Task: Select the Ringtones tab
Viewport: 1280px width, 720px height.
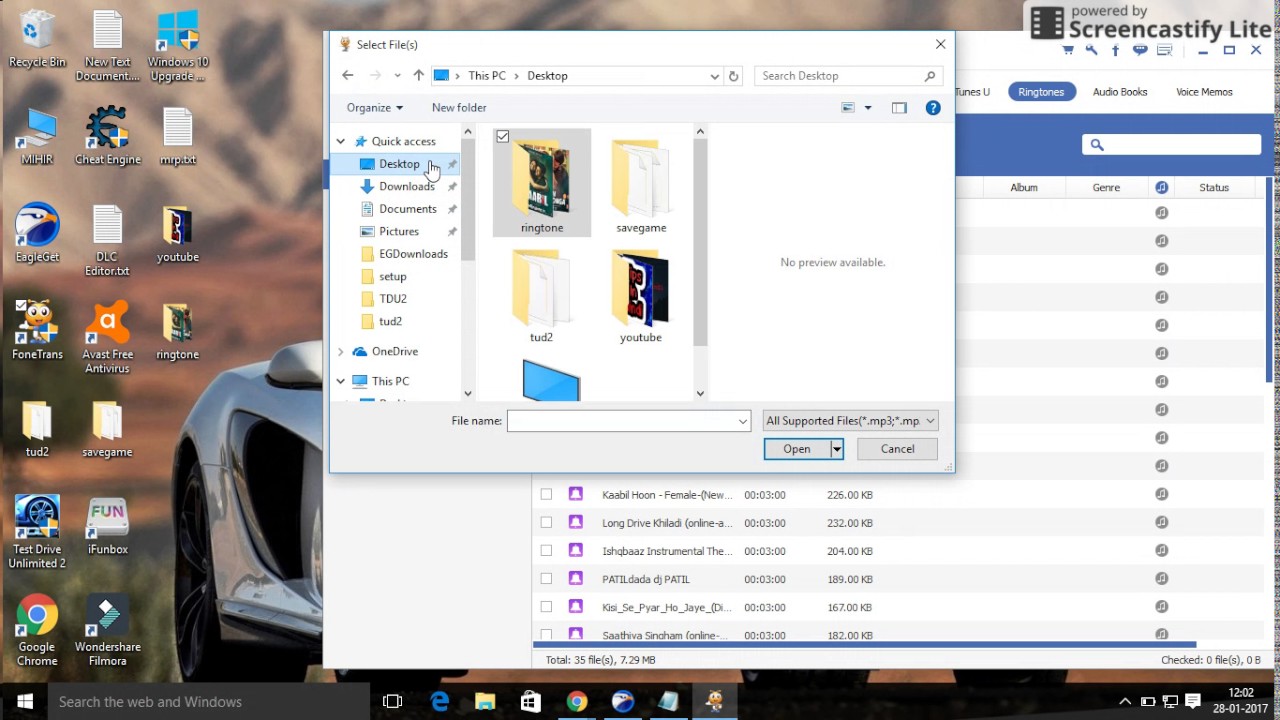Action: [1041, 91]
